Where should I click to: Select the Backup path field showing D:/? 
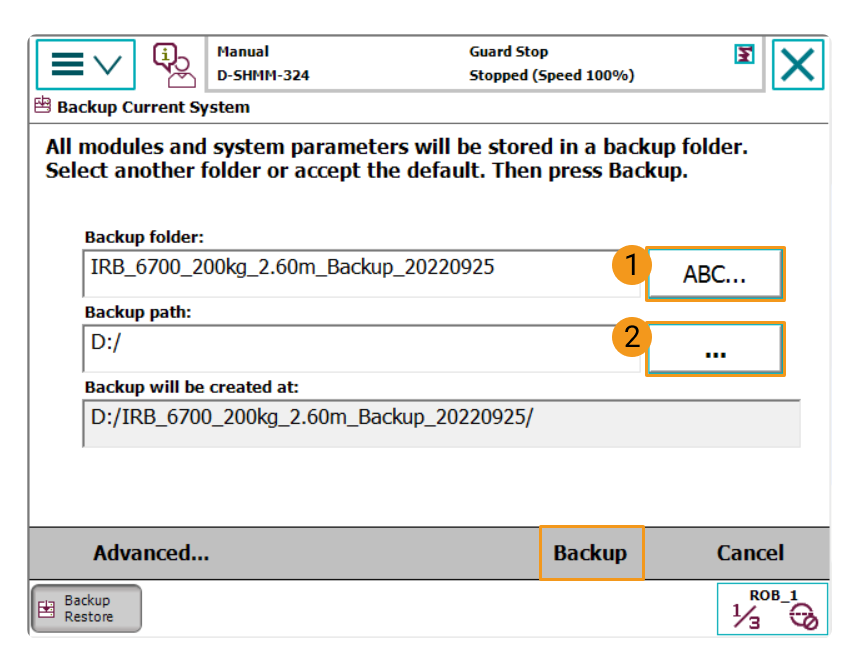(x=362, y=349)
